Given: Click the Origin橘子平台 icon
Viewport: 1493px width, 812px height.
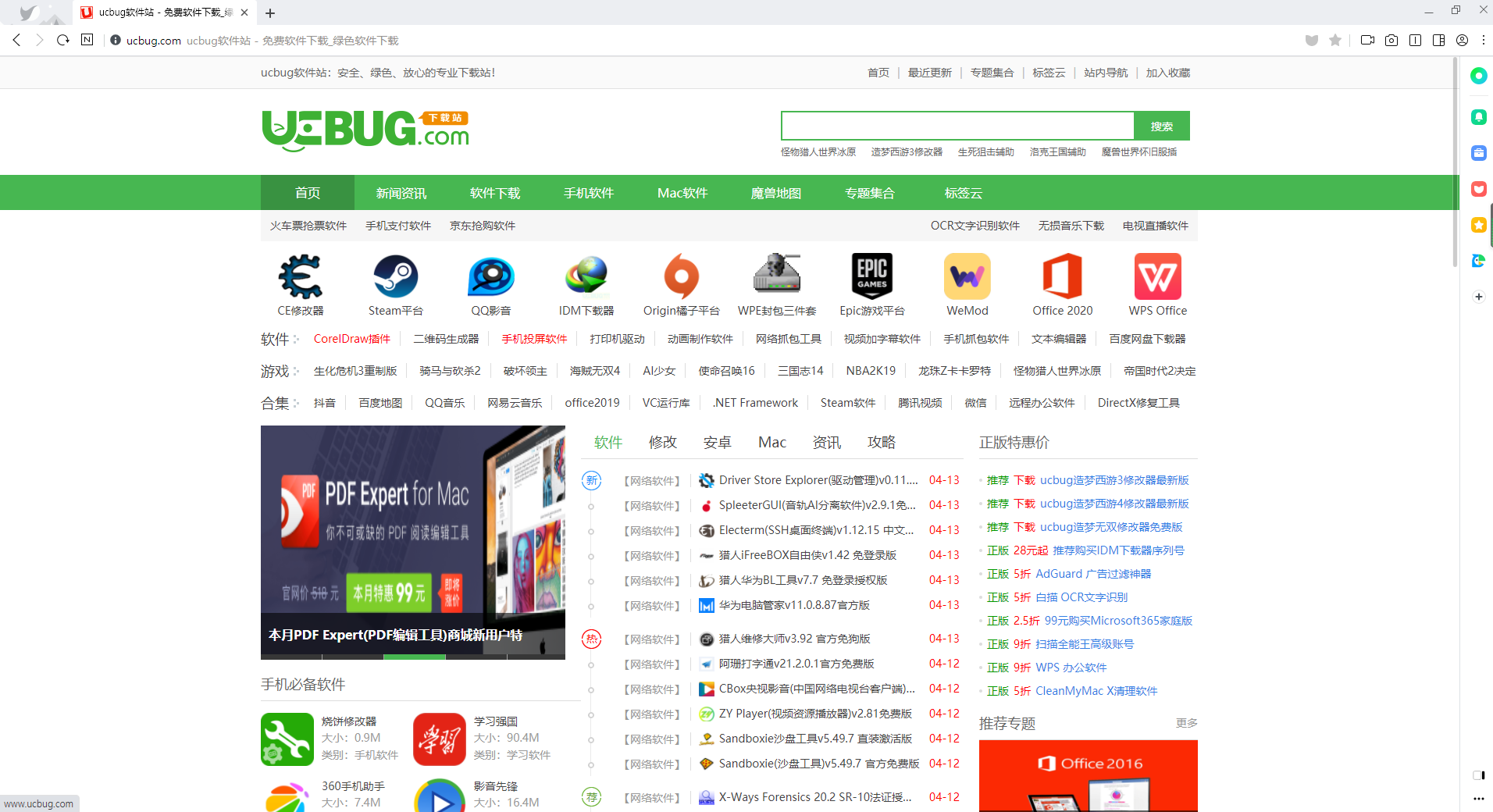Looking at the screenshot, I should 682,276.
